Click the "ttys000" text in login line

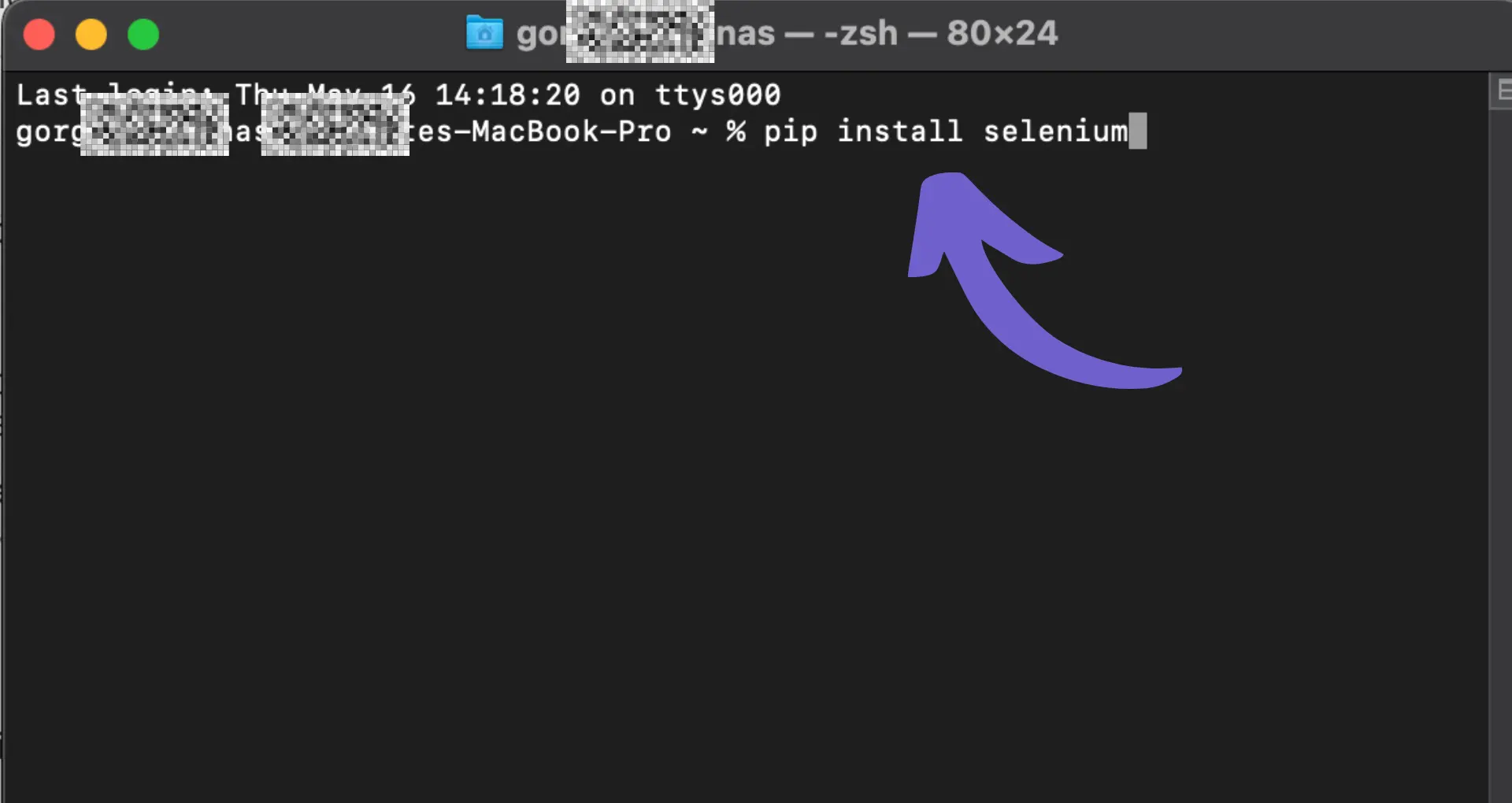click(x=717, y=95)
